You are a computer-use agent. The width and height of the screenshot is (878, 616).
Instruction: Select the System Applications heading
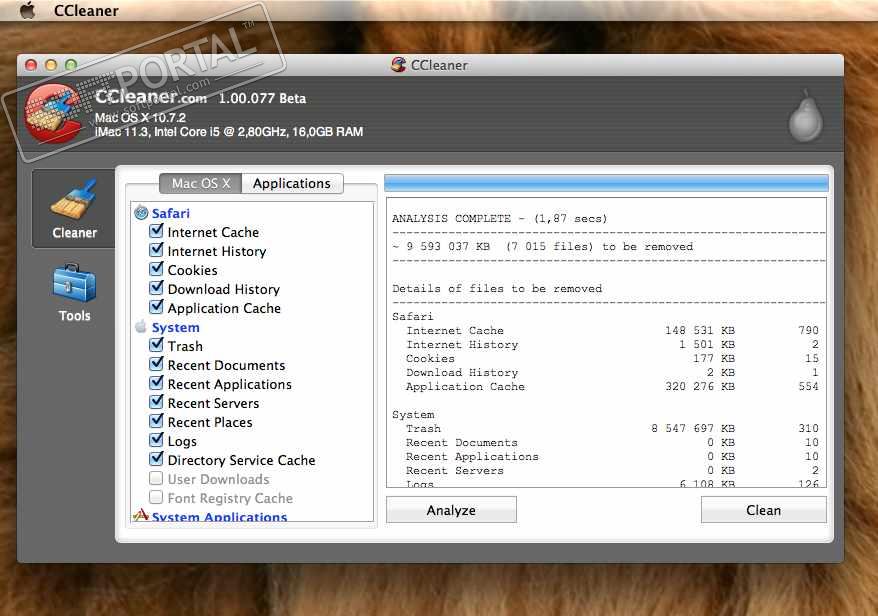point(219,516)
